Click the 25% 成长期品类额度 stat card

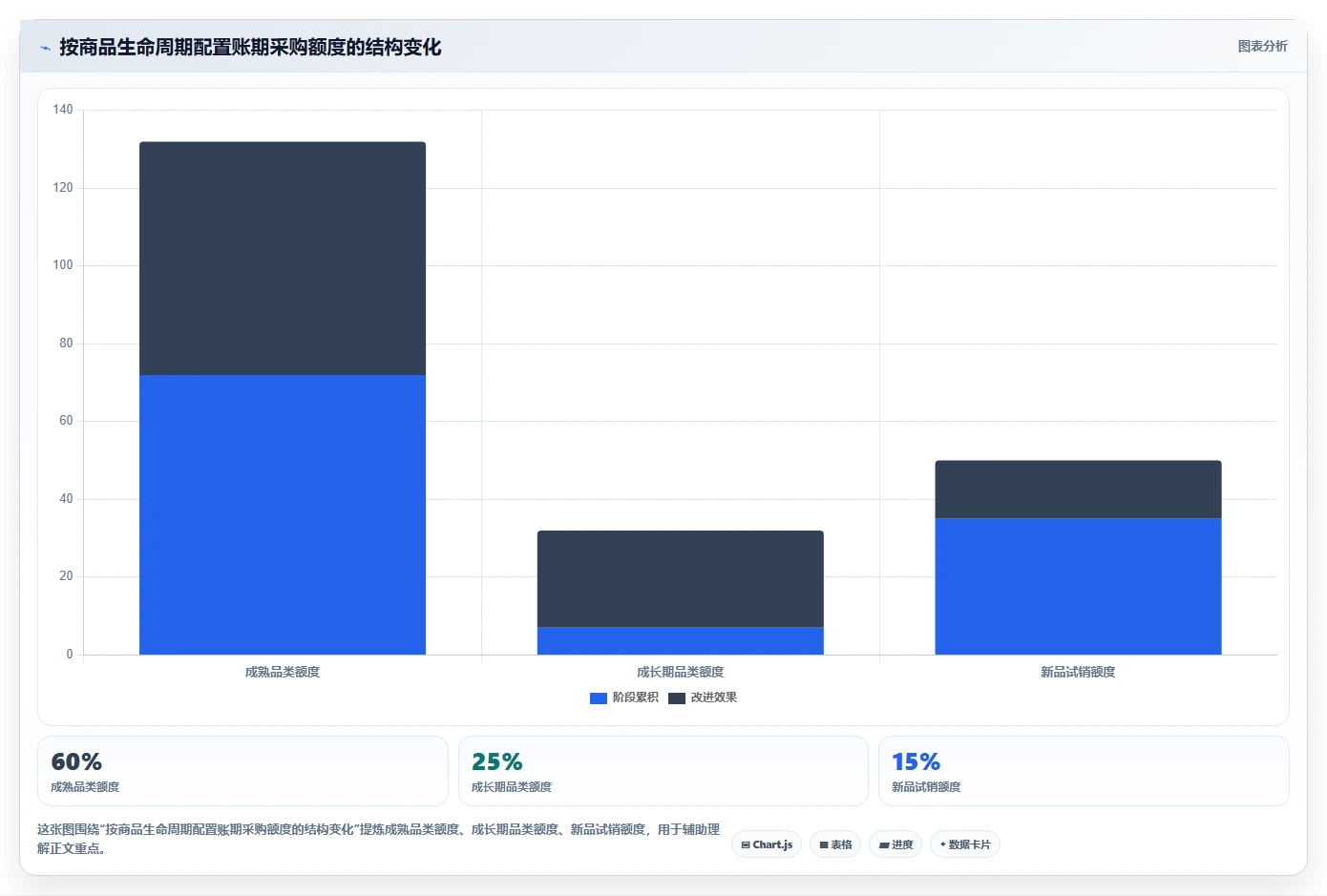[x=663, y=771]
